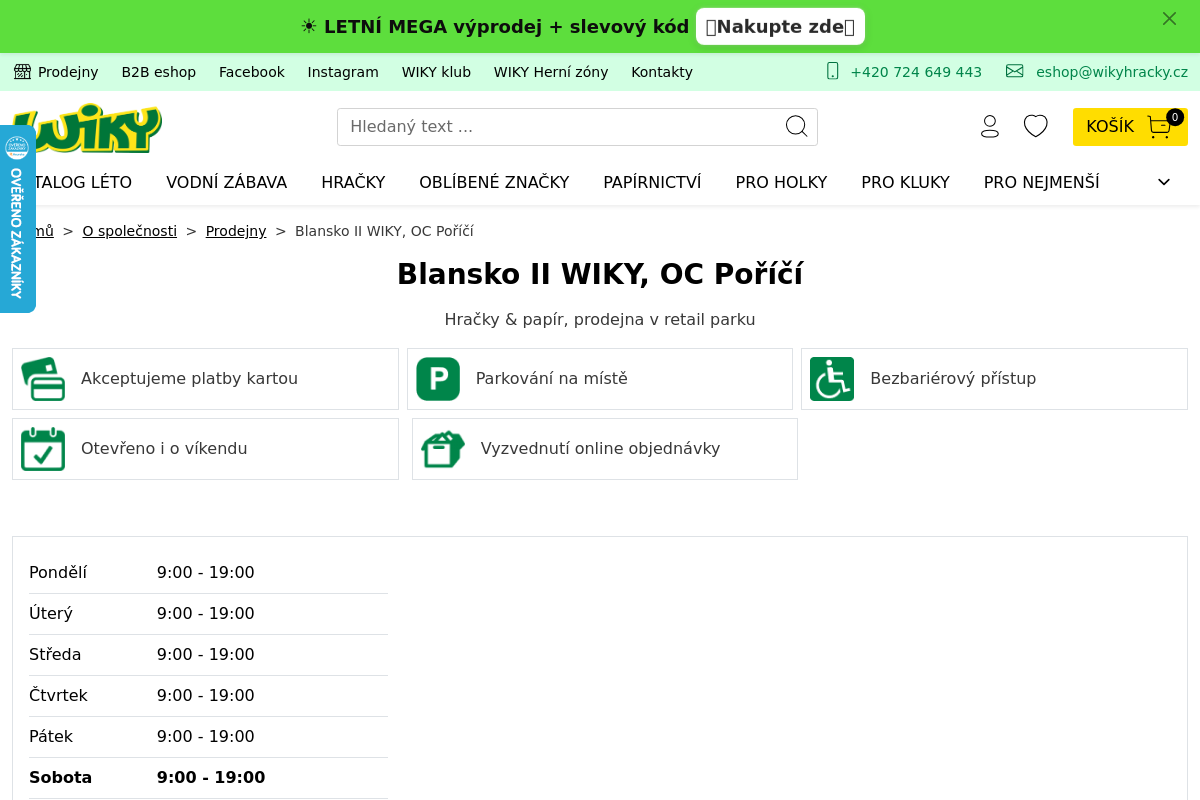Click the bold Sobota opening hours row
This screenshot has width=1200, height=800.
[x=208, y=778]
